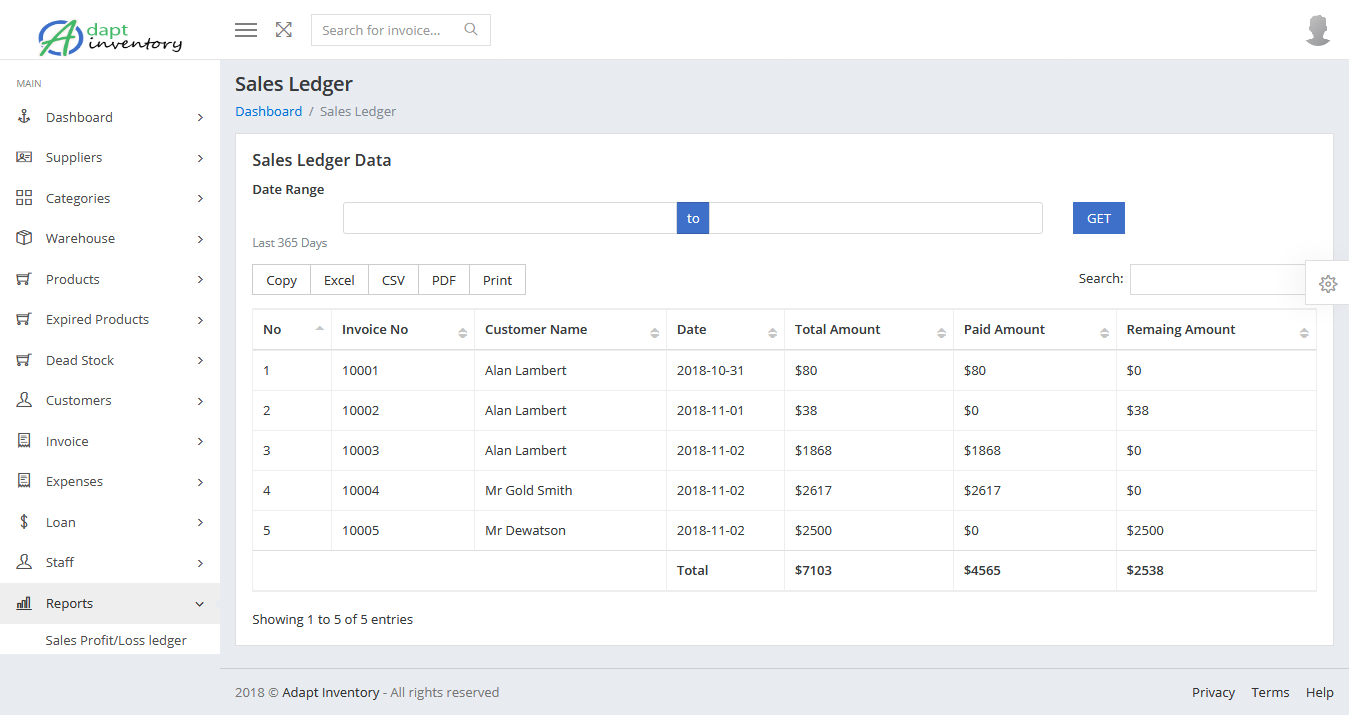The width and height of the screenshot is (1349, 715).
Task: Open invoice 10003 from the table
Action: [360, 450]
